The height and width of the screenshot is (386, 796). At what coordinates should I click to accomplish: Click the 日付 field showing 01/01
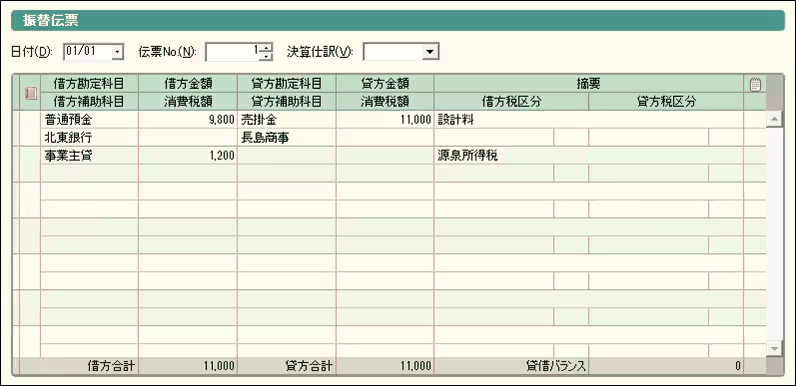click(x=88, y=52)
